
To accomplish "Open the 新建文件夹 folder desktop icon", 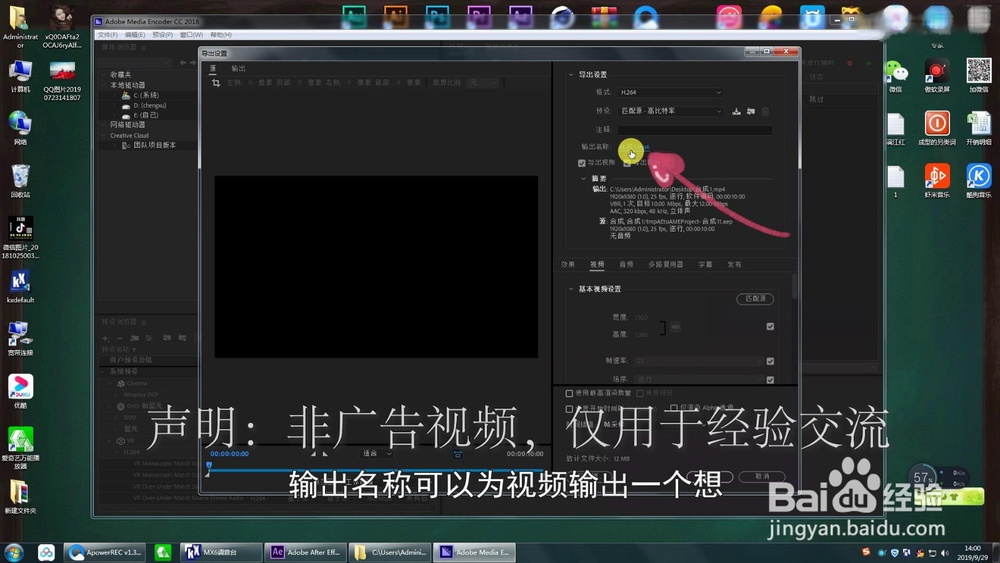I will tap(20, 497).
